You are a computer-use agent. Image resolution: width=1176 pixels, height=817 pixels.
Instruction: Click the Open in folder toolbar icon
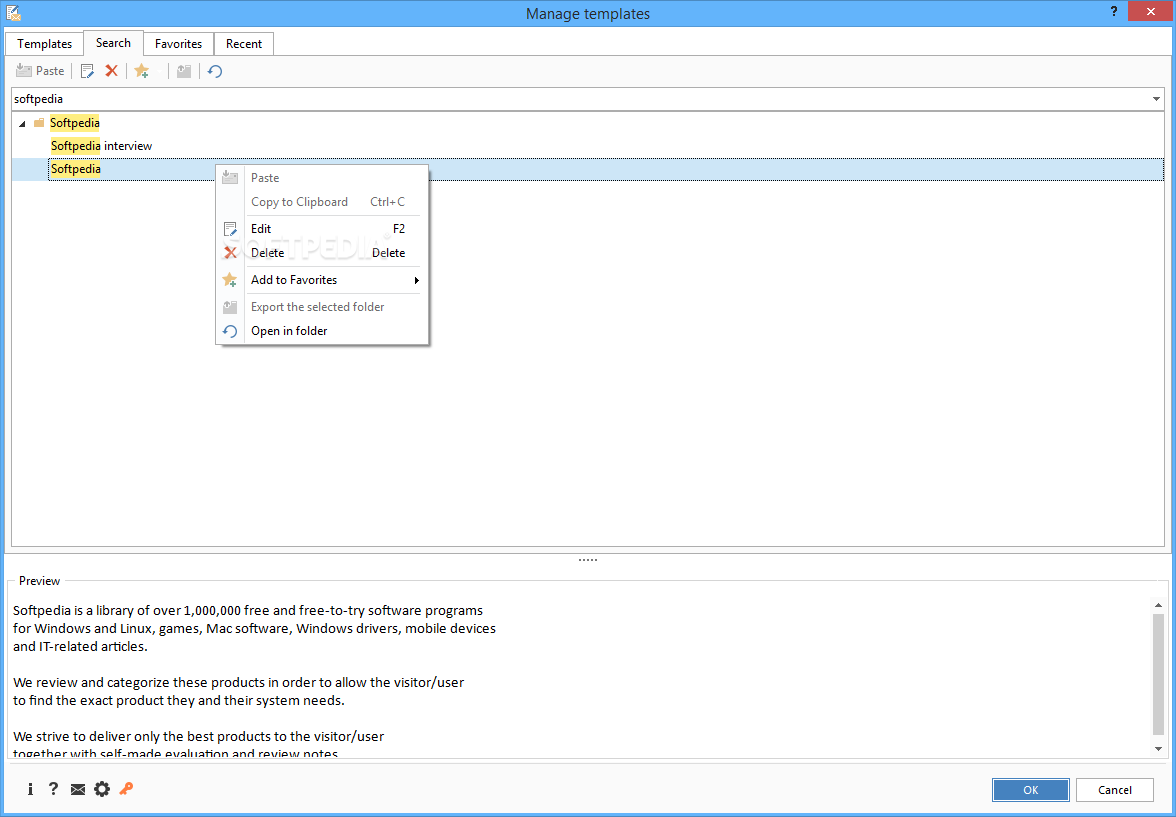click(x=214, y=71)
